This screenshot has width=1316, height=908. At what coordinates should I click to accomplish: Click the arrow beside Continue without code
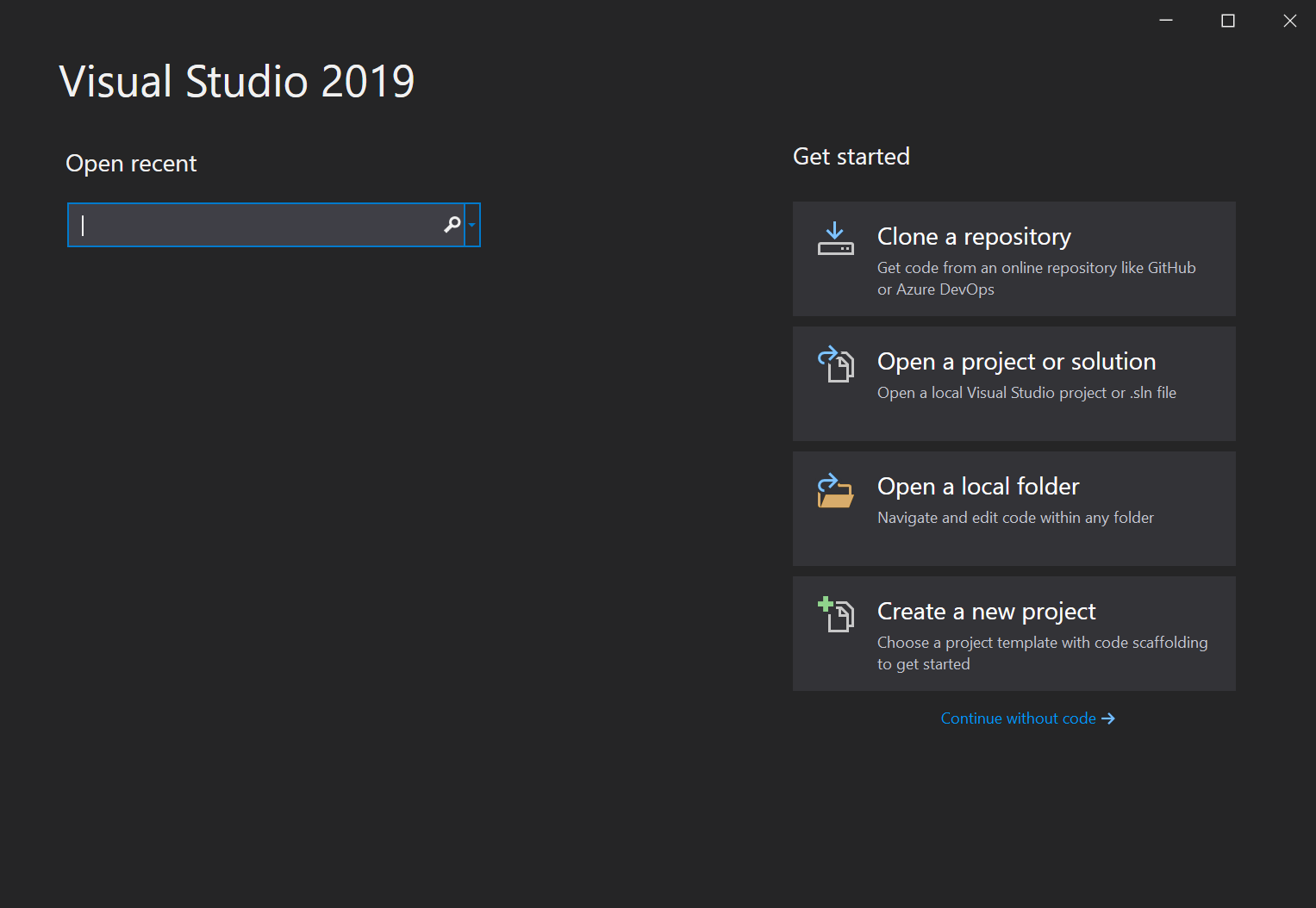pyautogui.click(x=1108, y=718)
